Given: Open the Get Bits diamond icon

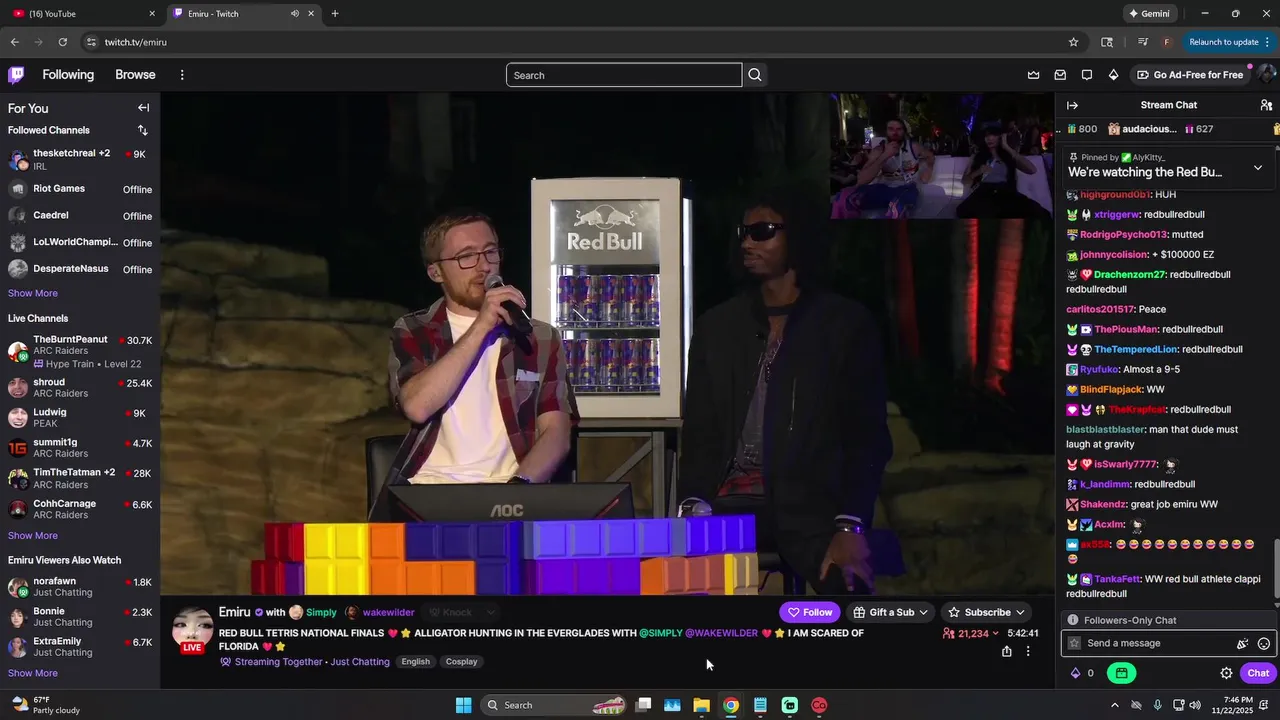Looking at the screenshot, I should click(x=1113, y=75).
